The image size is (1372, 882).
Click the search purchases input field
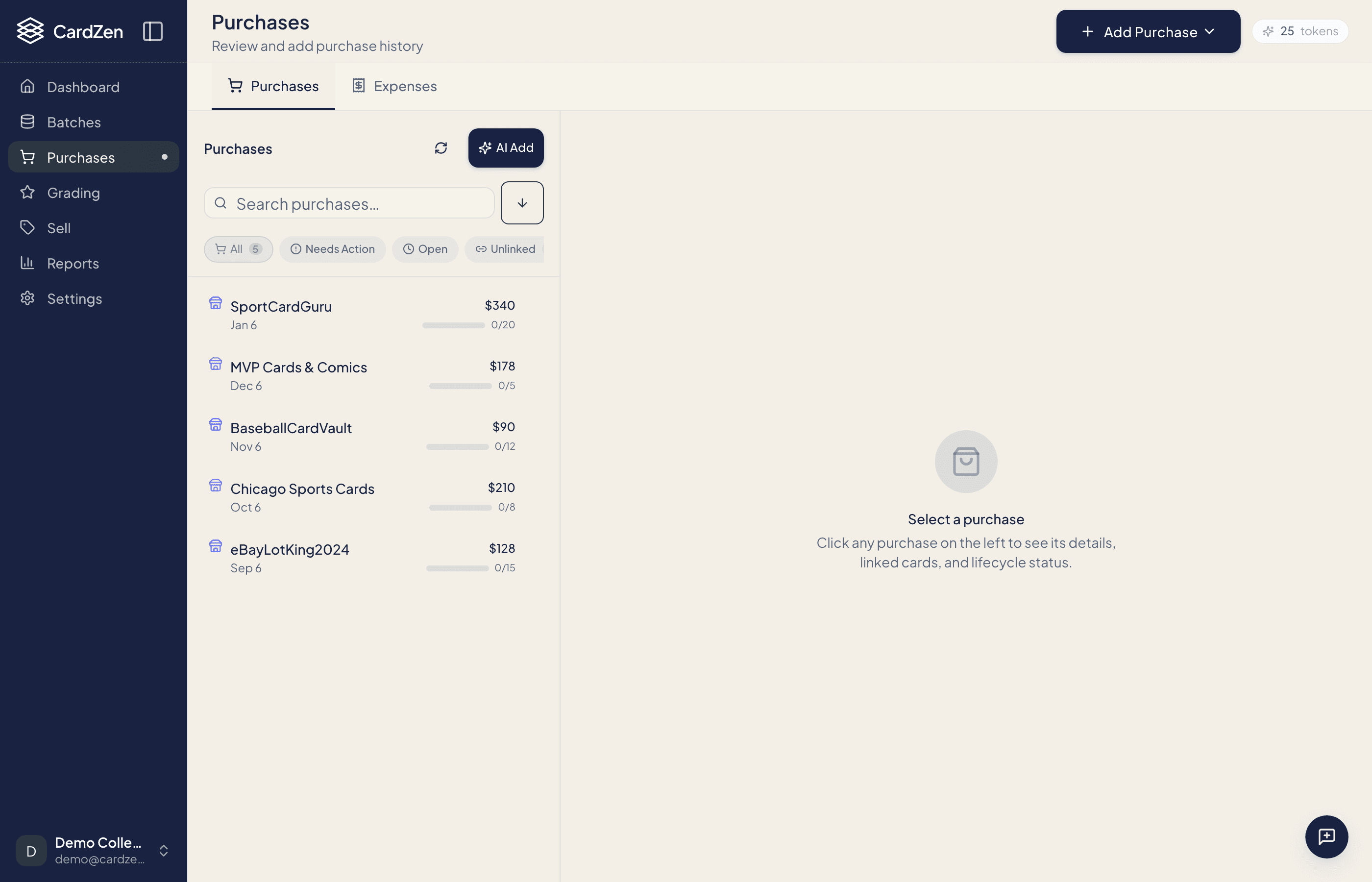click(349, 203)
